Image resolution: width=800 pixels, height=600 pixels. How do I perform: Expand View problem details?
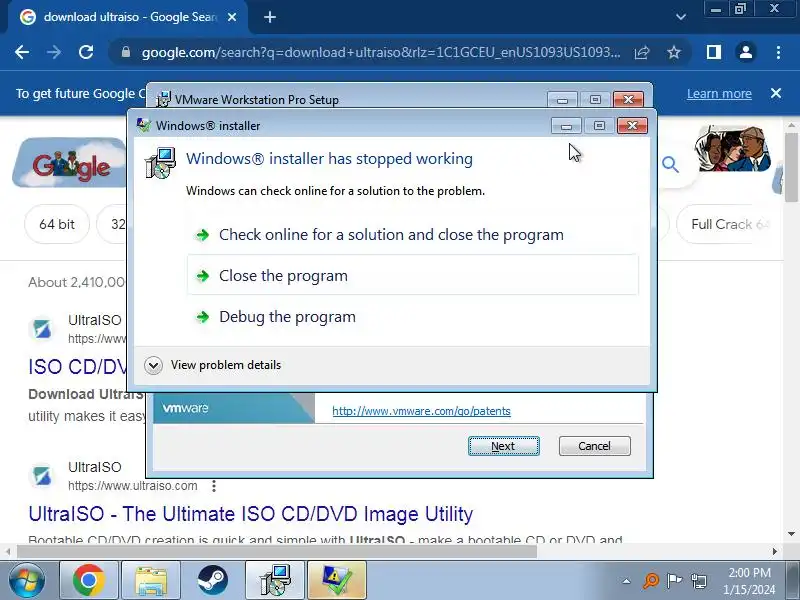213,365
